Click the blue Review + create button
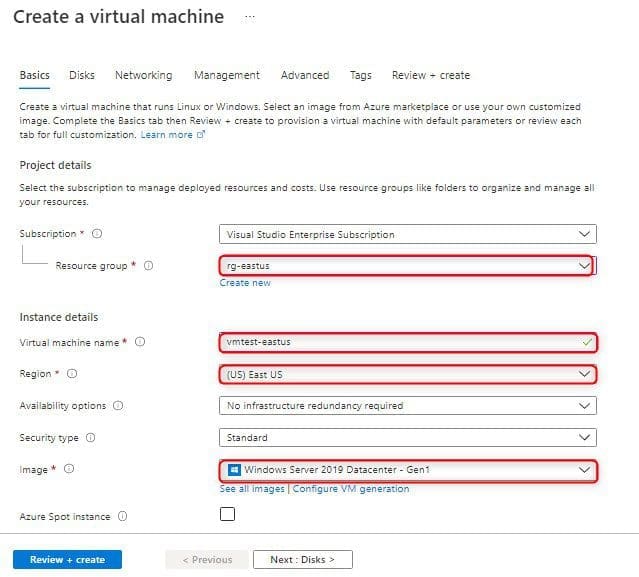Image resolution: width=639 pixels, height=577 pixels. (x=67, y=559)
